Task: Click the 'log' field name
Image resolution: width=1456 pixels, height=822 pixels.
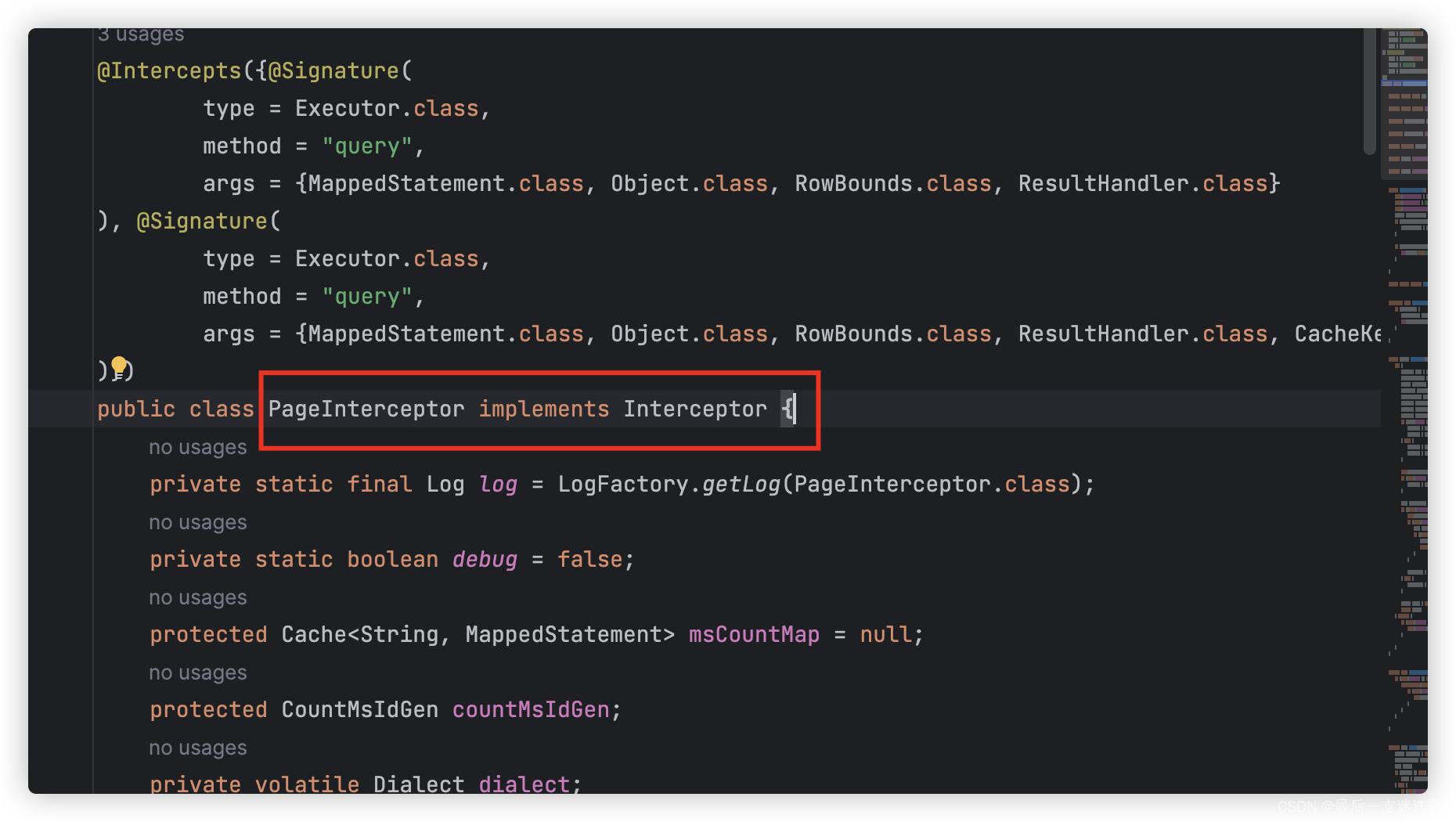Action: (x=498, y=484)
